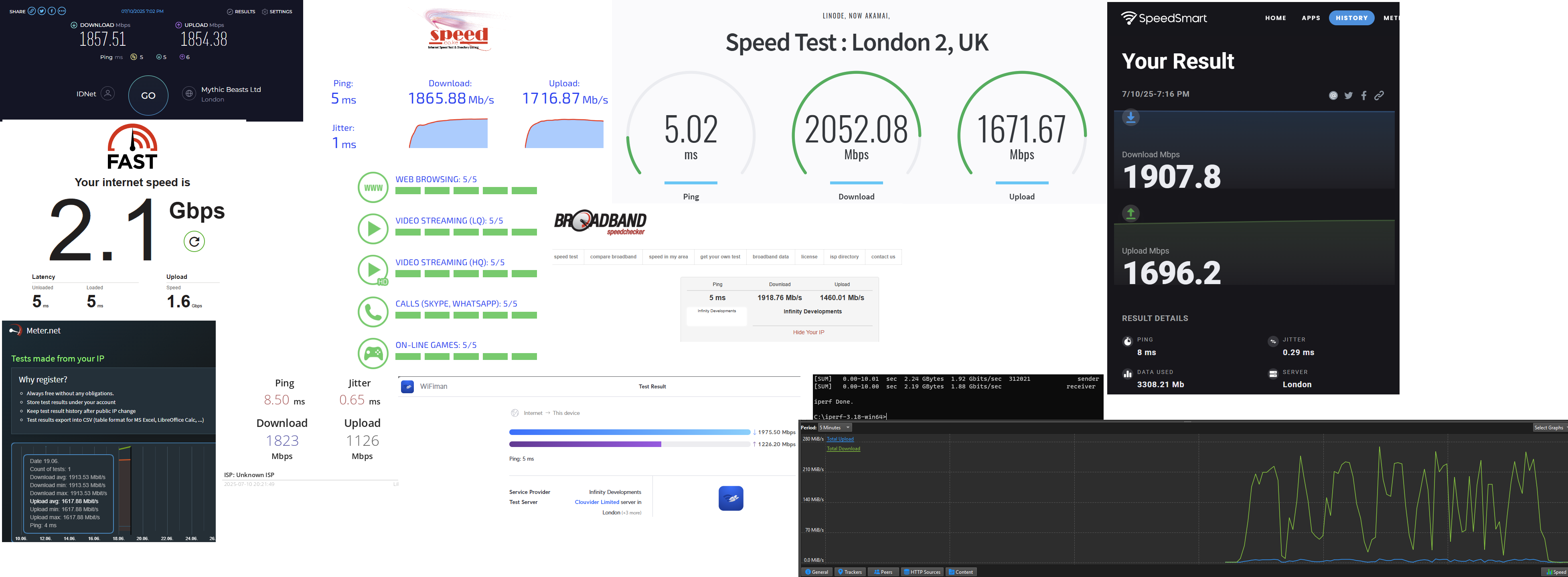Click the SpeedSmart logo
1568x577 pixels.
(1164, 18)
